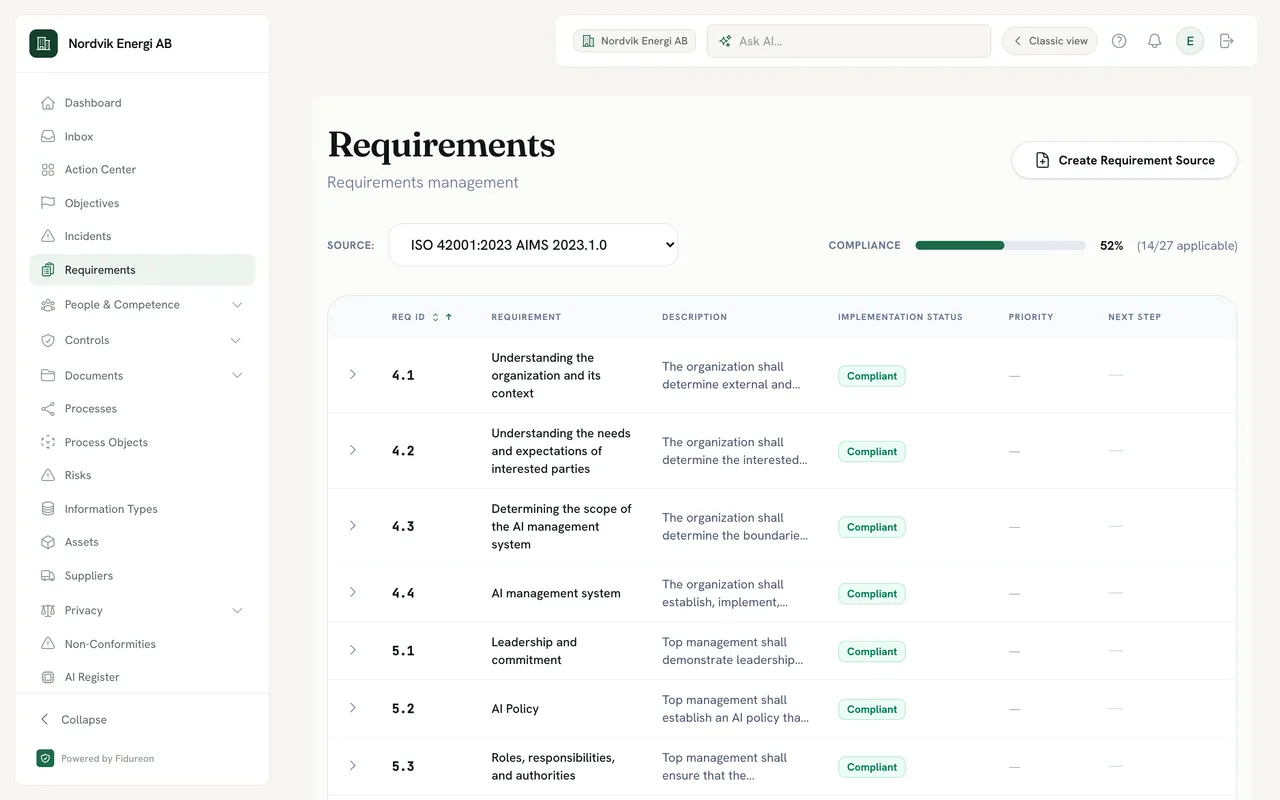Collapse the sidebar

tap(74, 720)
